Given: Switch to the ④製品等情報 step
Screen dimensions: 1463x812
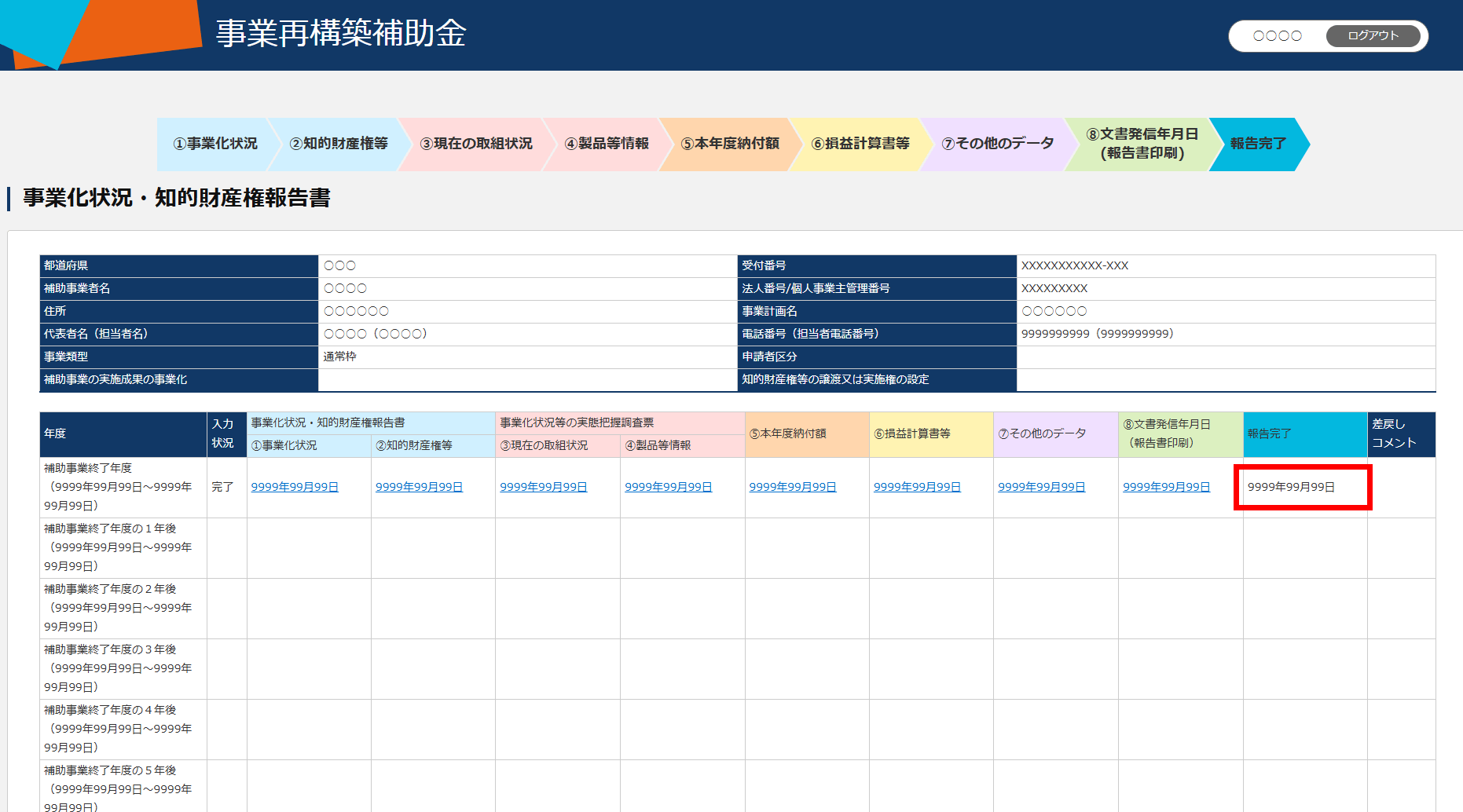Looking at the screenshot, I should click(x=607, y=144).
